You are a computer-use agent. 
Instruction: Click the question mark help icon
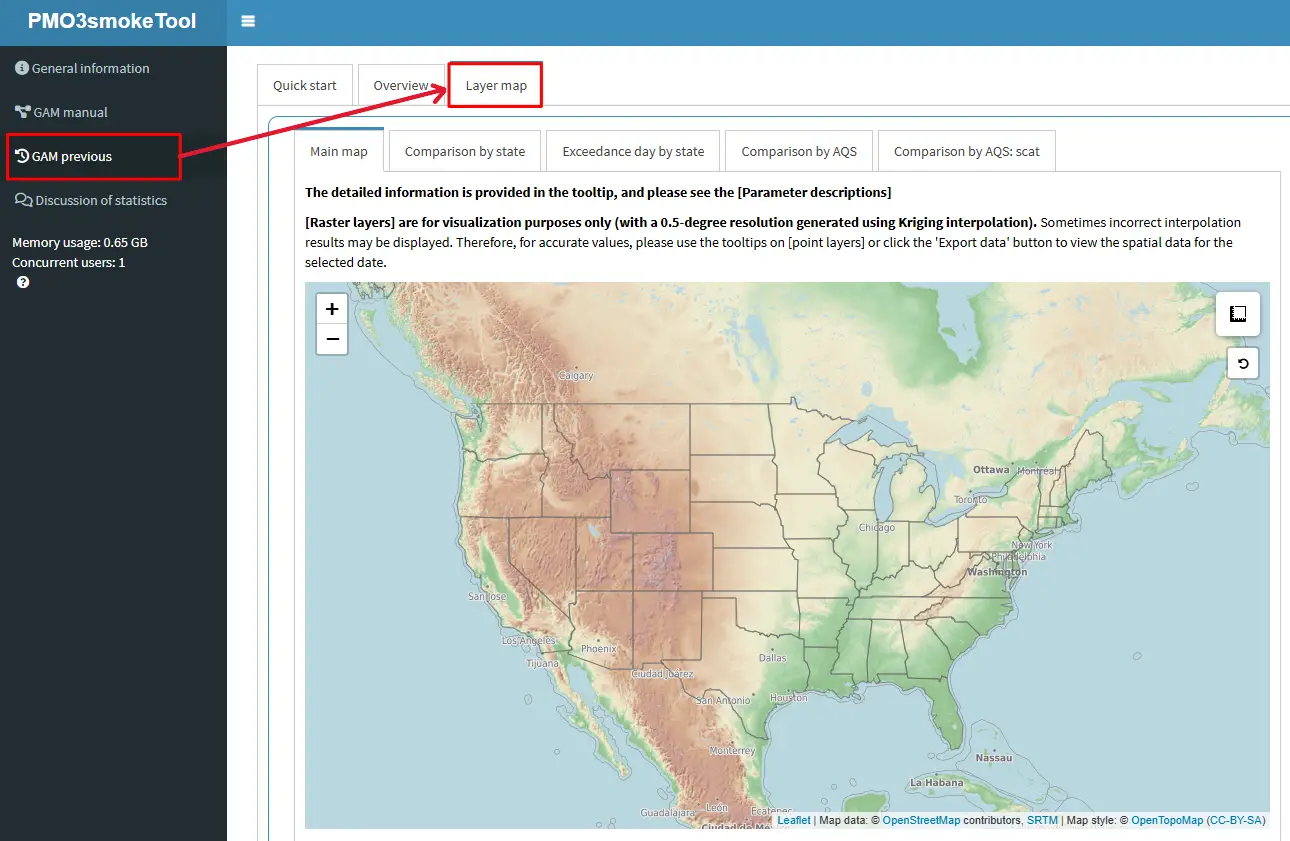point(23,283)
